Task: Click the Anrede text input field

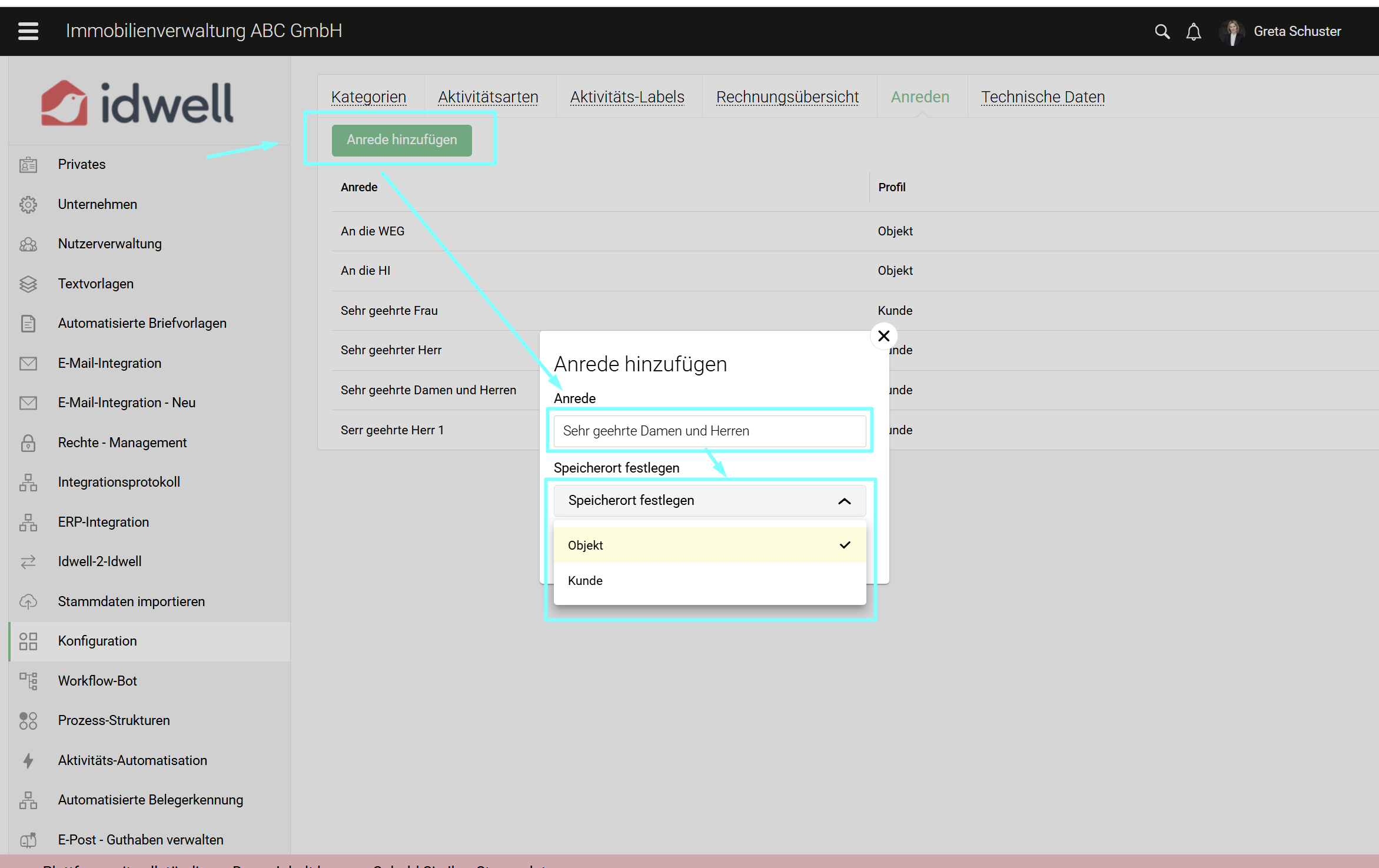Action: pos(709,431)
